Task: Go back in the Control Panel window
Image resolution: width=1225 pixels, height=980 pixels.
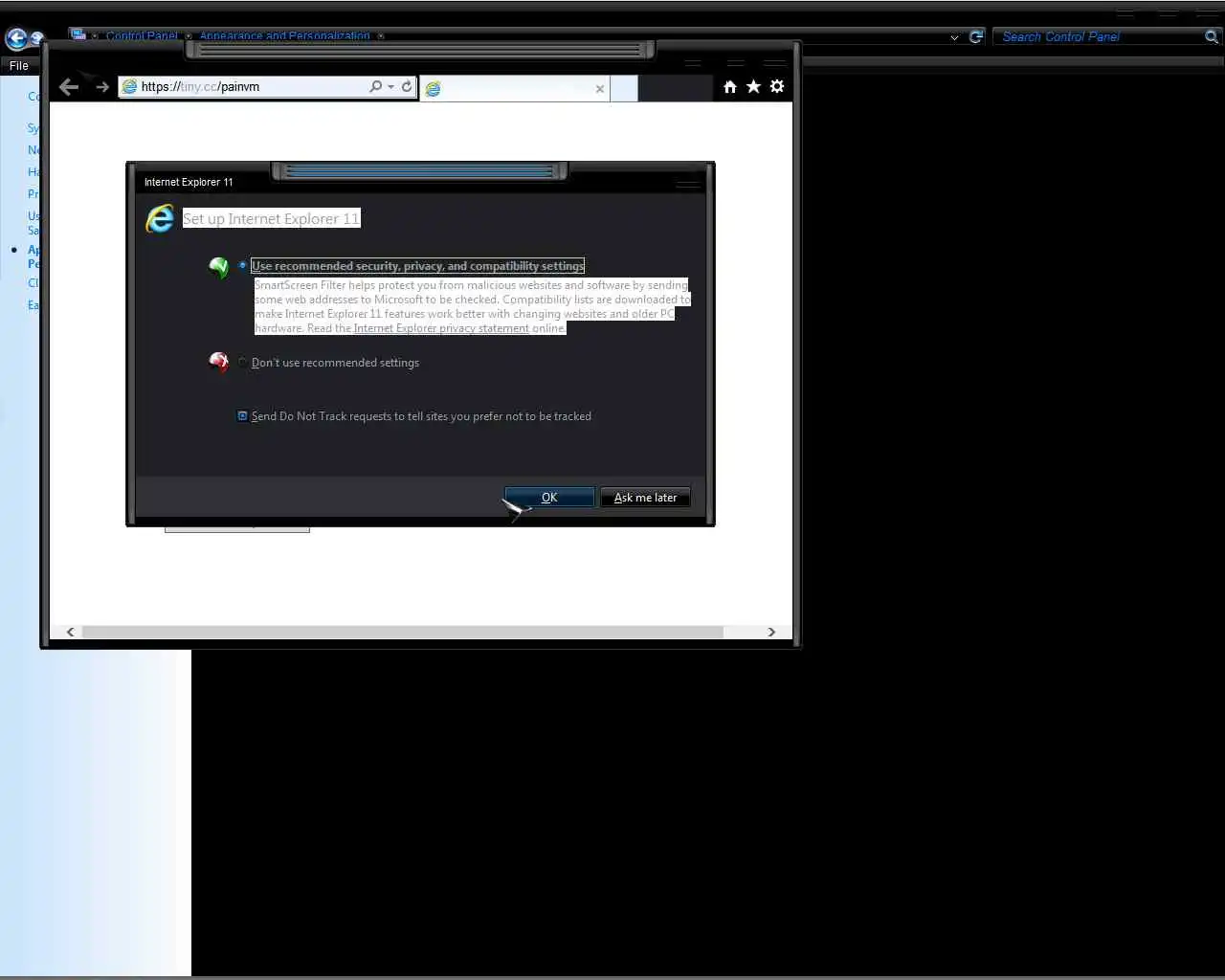Action: point(16,38)
